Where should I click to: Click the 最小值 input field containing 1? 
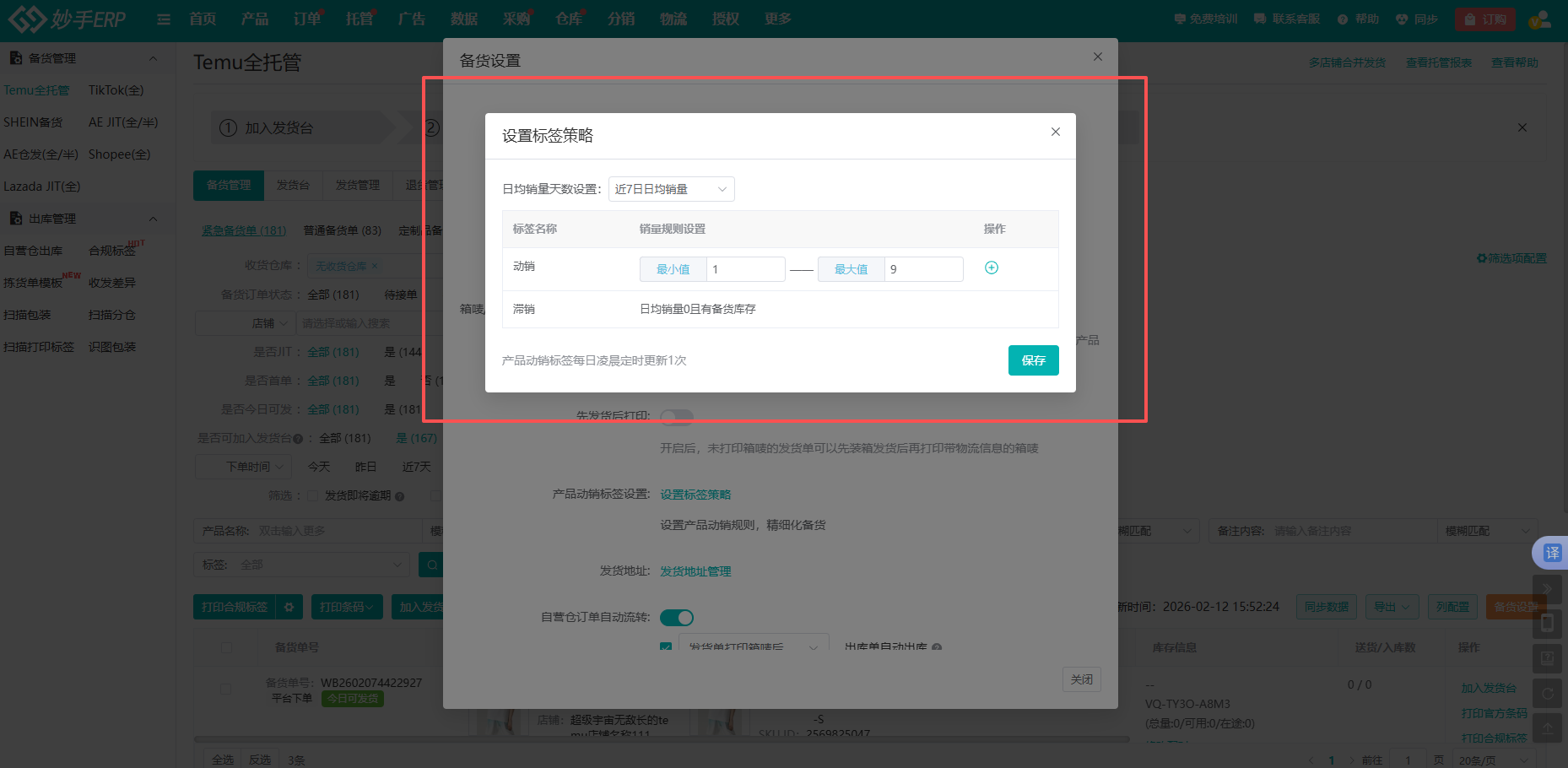click(745, 268)
